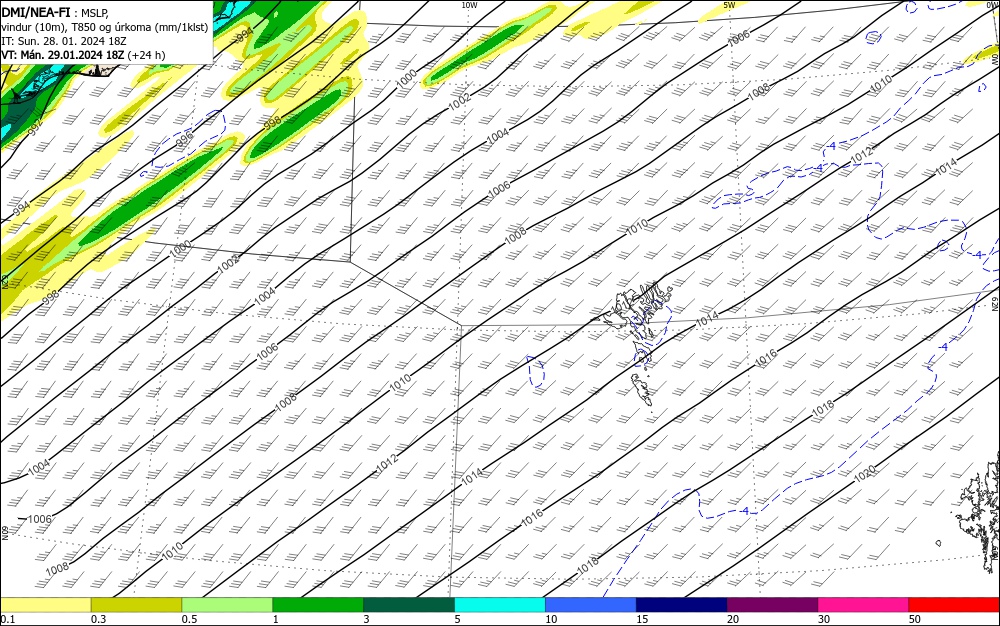Click the "IT: Sun. 28. 01. 2024 18Z" line

pyautogui.click(x=64, y=41)
